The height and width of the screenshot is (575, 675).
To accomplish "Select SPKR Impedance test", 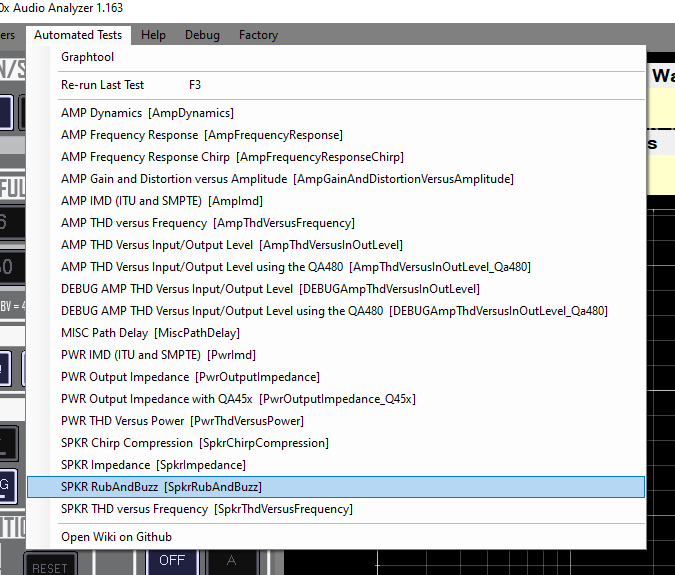I will click(336, 465).
